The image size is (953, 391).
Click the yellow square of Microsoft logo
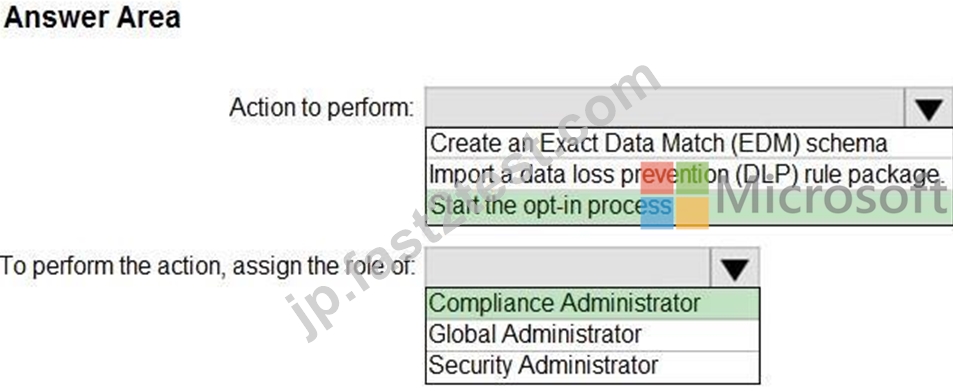(x=692, y=213)
